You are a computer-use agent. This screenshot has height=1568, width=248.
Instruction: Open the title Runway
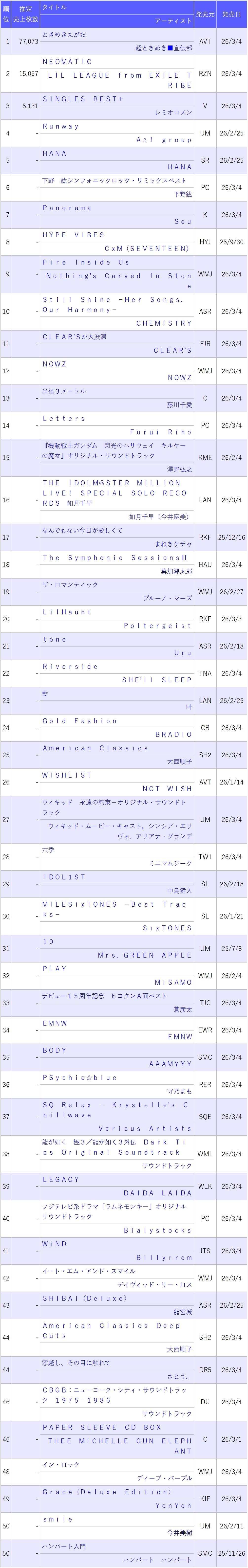point(61,127)
